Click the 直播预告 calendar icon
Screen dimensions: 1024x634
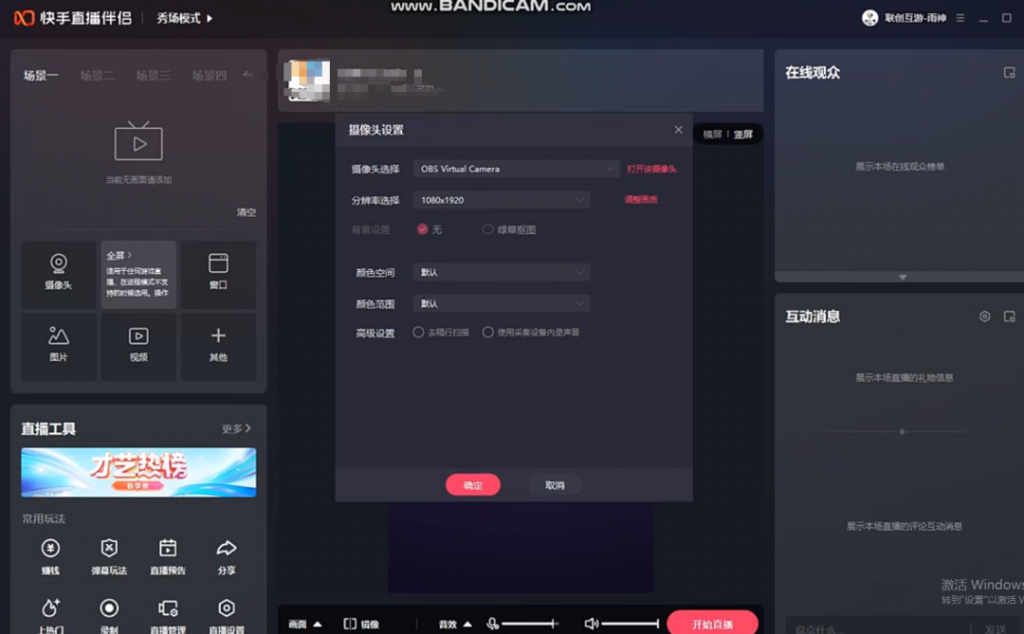168,549
